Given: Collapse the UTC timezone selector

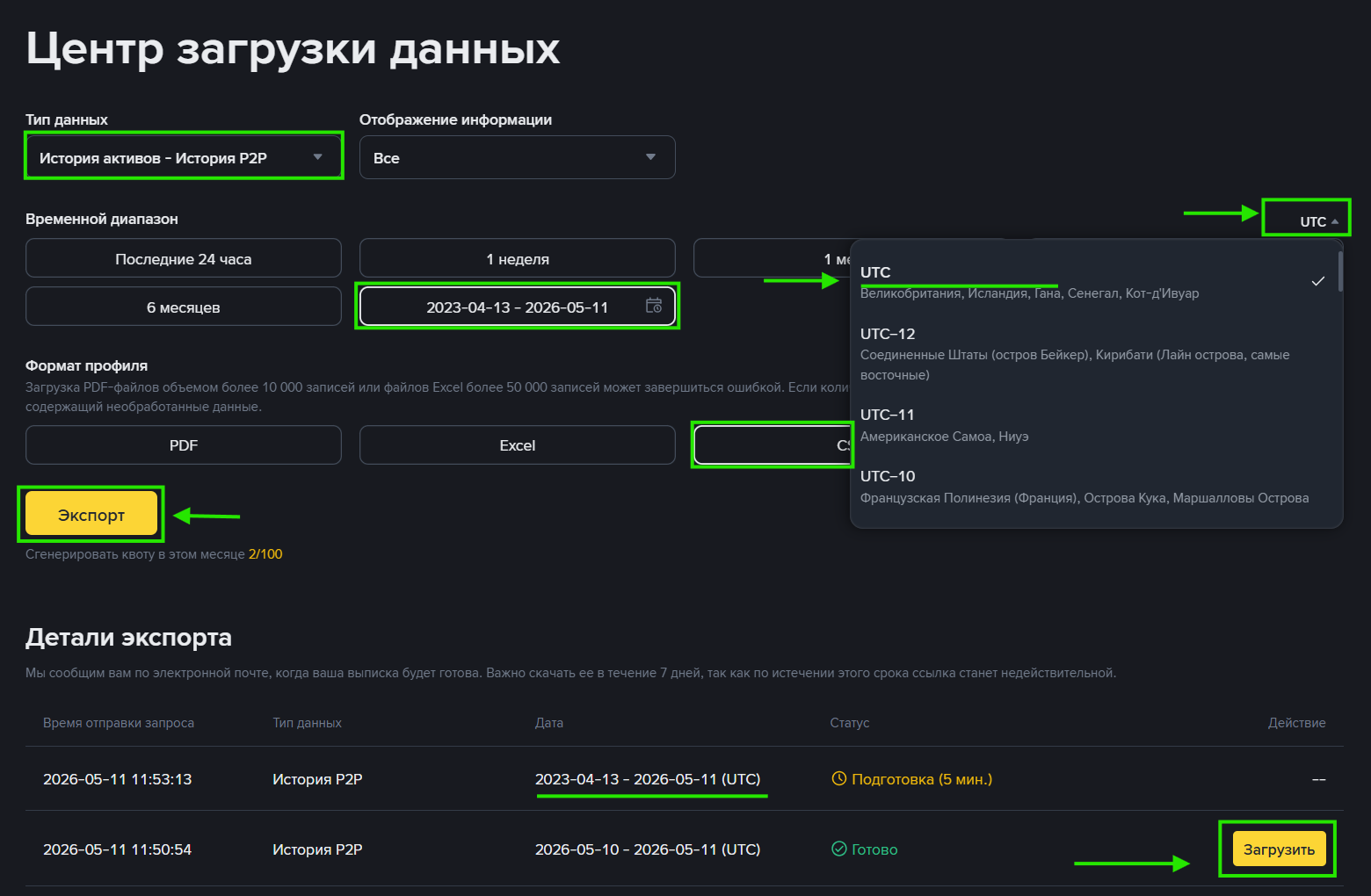Looking at the screenshot, I should pyautogui.click(x=1318, y=221).
